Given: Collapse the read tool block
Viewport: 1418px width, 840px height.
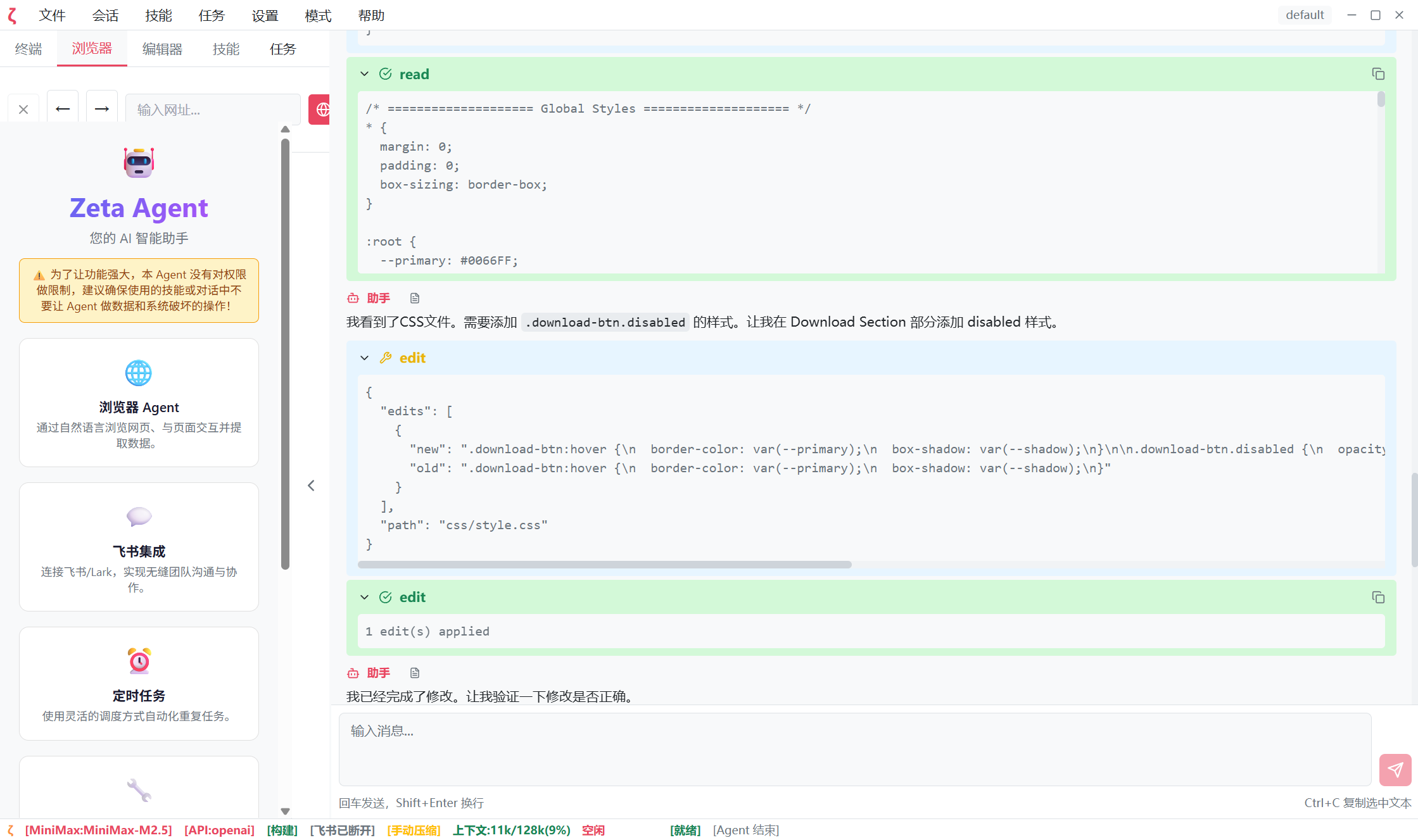Looking at the screenshot, I should 365,74.
